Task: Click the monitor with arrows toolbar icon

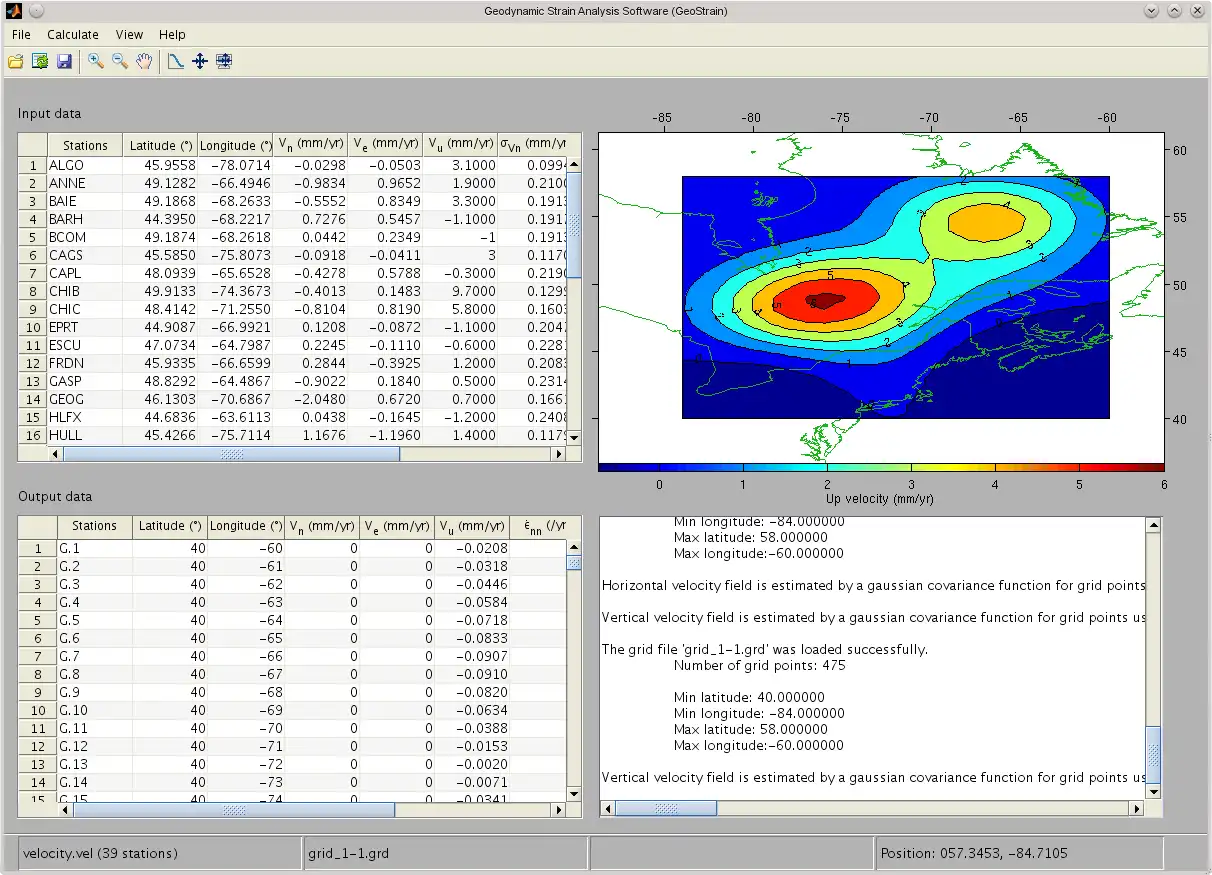Action: click(224, 62)
